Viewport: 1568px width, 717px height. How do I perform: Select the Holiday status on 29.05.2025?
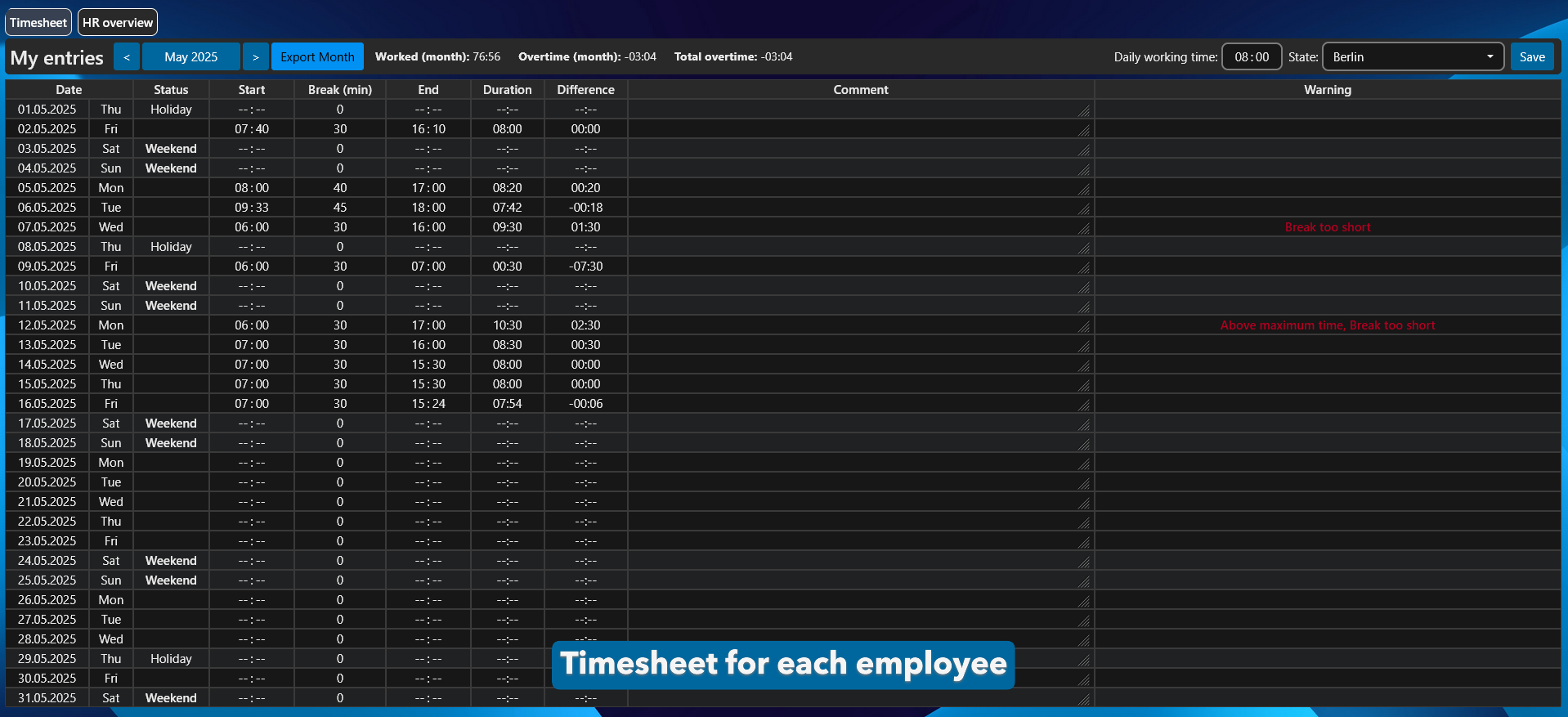(171, 659)
